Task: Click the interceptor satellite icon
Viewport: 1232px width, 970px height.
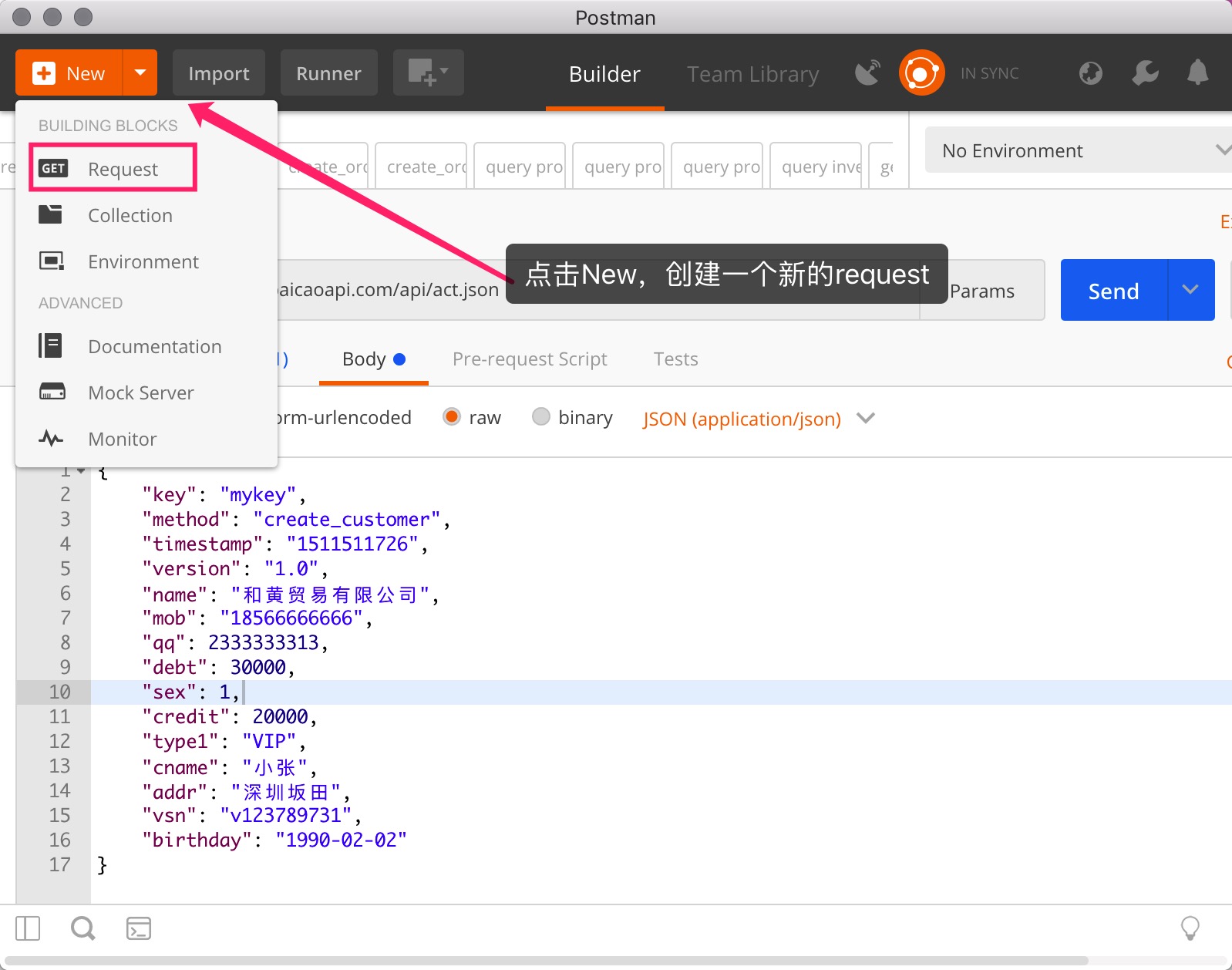Action: point(867,73)
